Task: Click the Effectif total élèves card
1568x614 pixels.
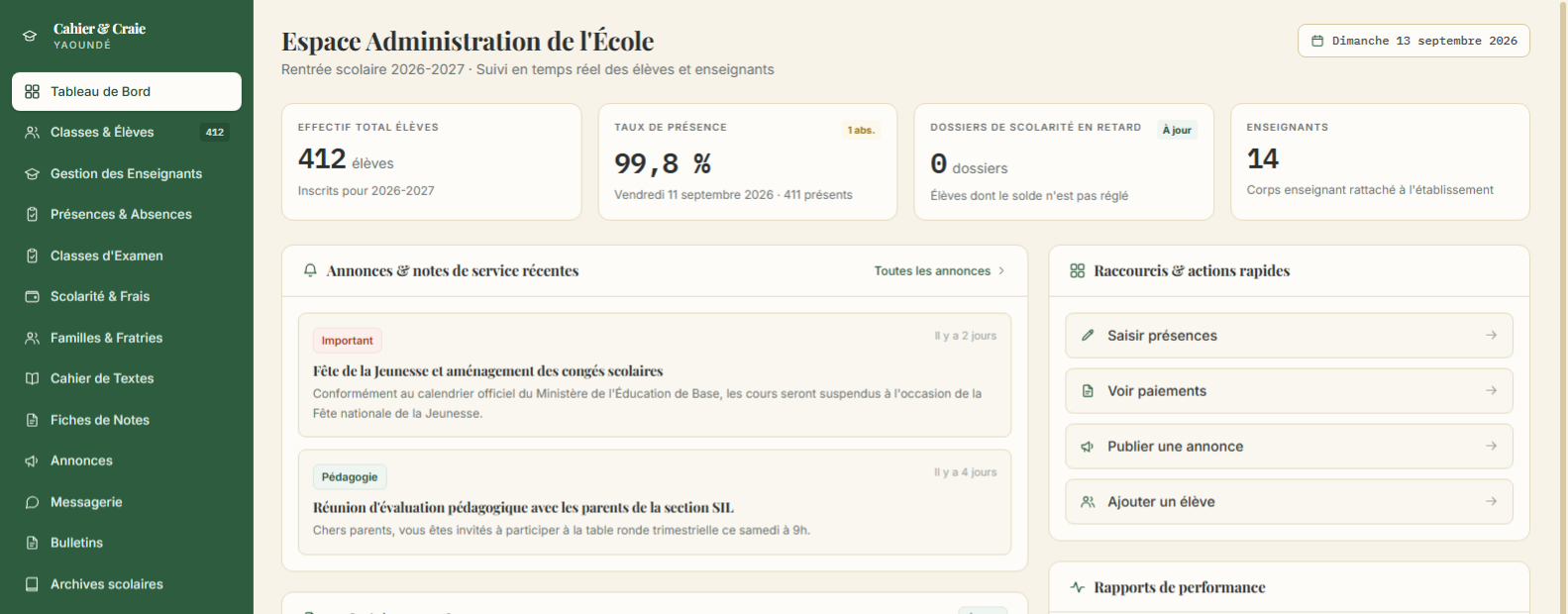Action: (x=431, y=161)
